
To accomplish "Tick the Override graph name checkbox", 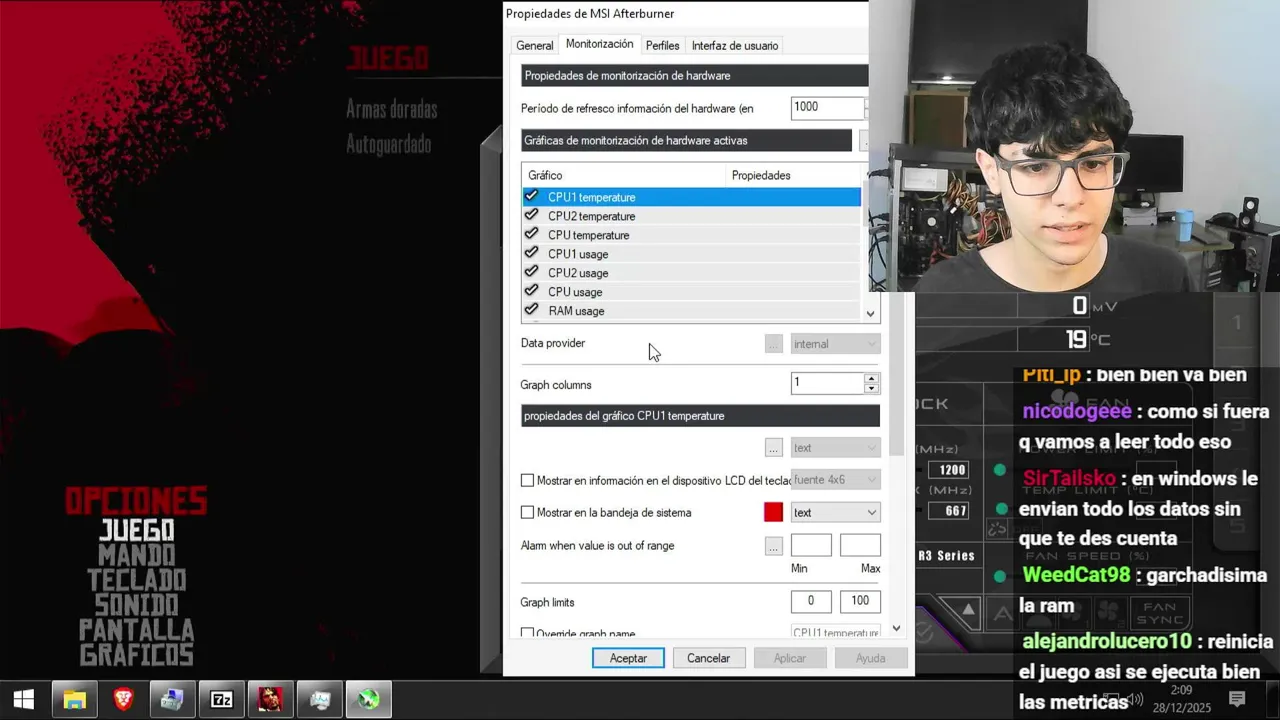I will click(x=527, y=633).
